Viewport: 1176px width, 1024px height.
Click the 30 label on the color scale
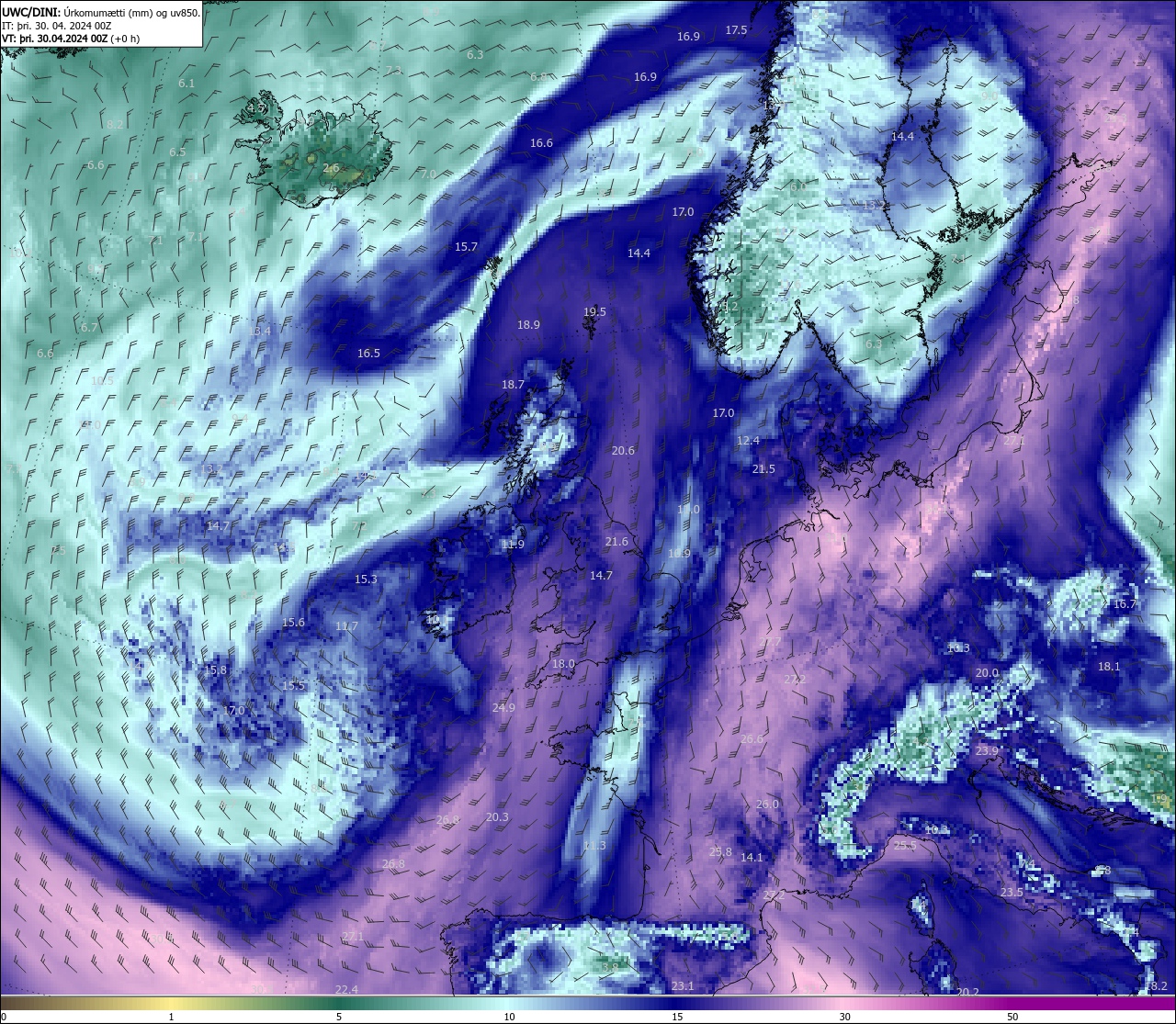click(844, 1017)
